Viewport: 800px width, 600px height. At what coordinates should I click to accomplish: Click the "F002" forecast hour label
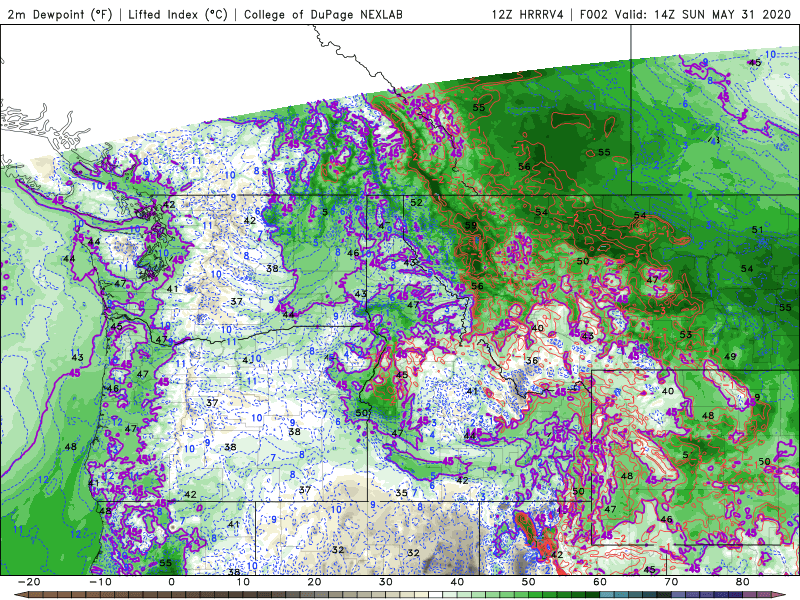tap(593, 14)
